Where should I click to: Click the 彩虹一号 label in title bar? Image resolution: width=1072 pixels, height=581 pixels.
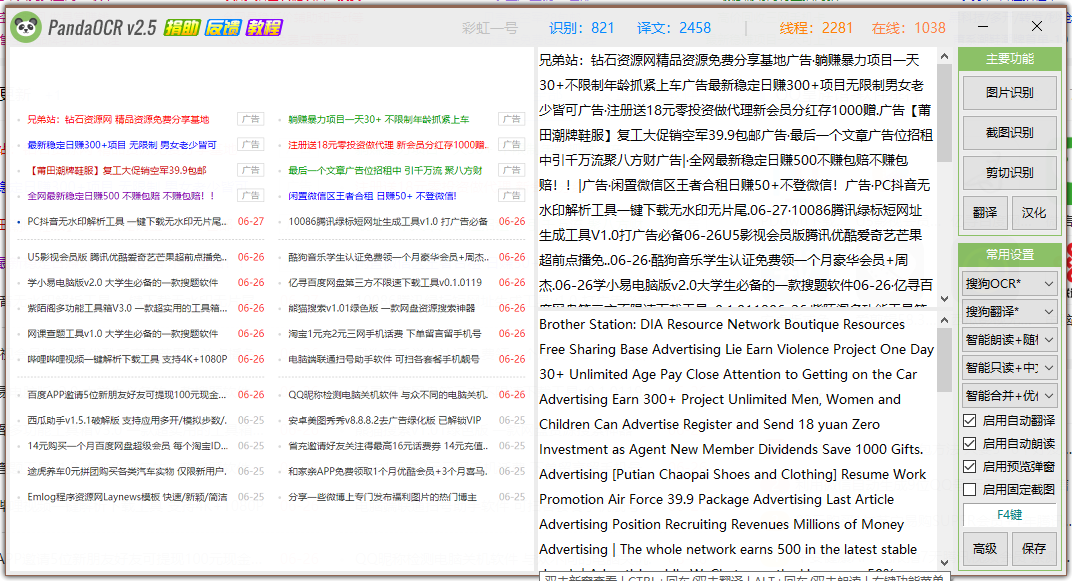click(x=490, y=28)
